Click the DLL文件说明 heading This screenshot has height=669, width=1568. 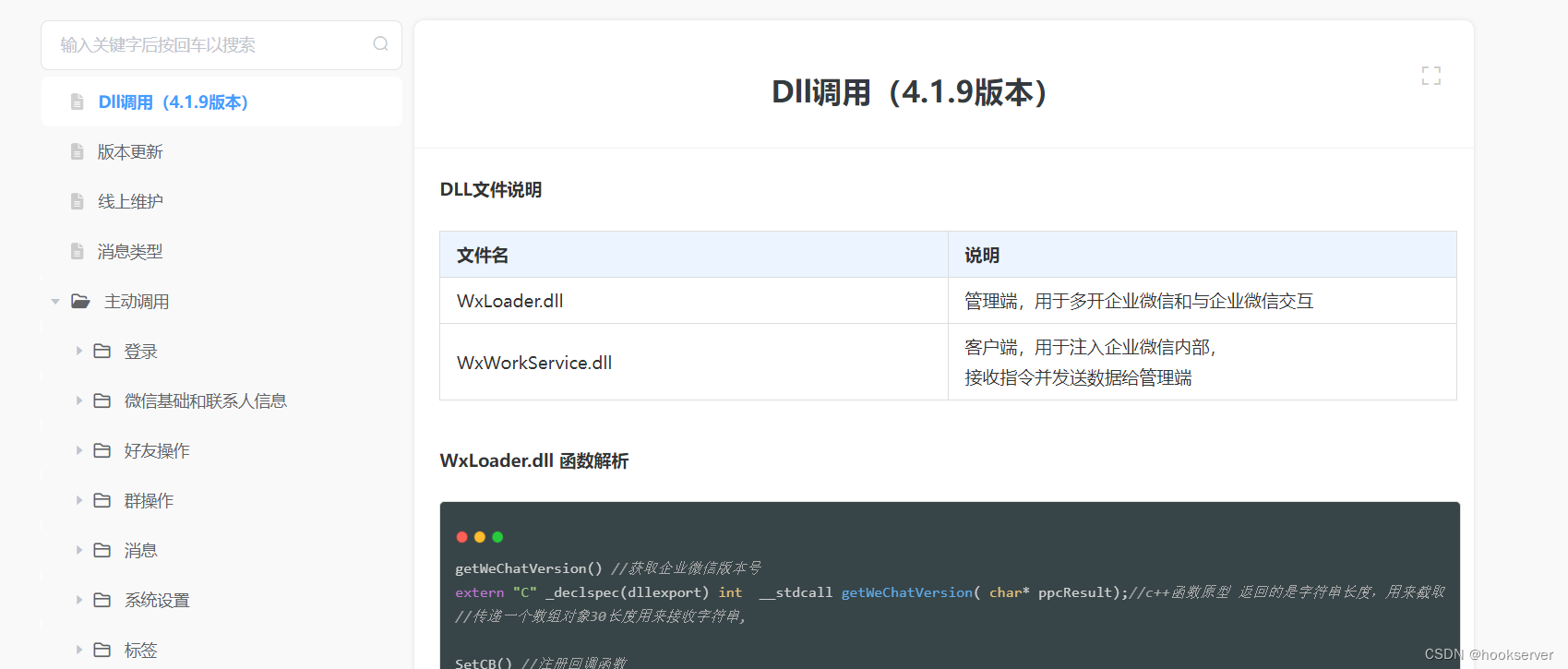(491, 189)
